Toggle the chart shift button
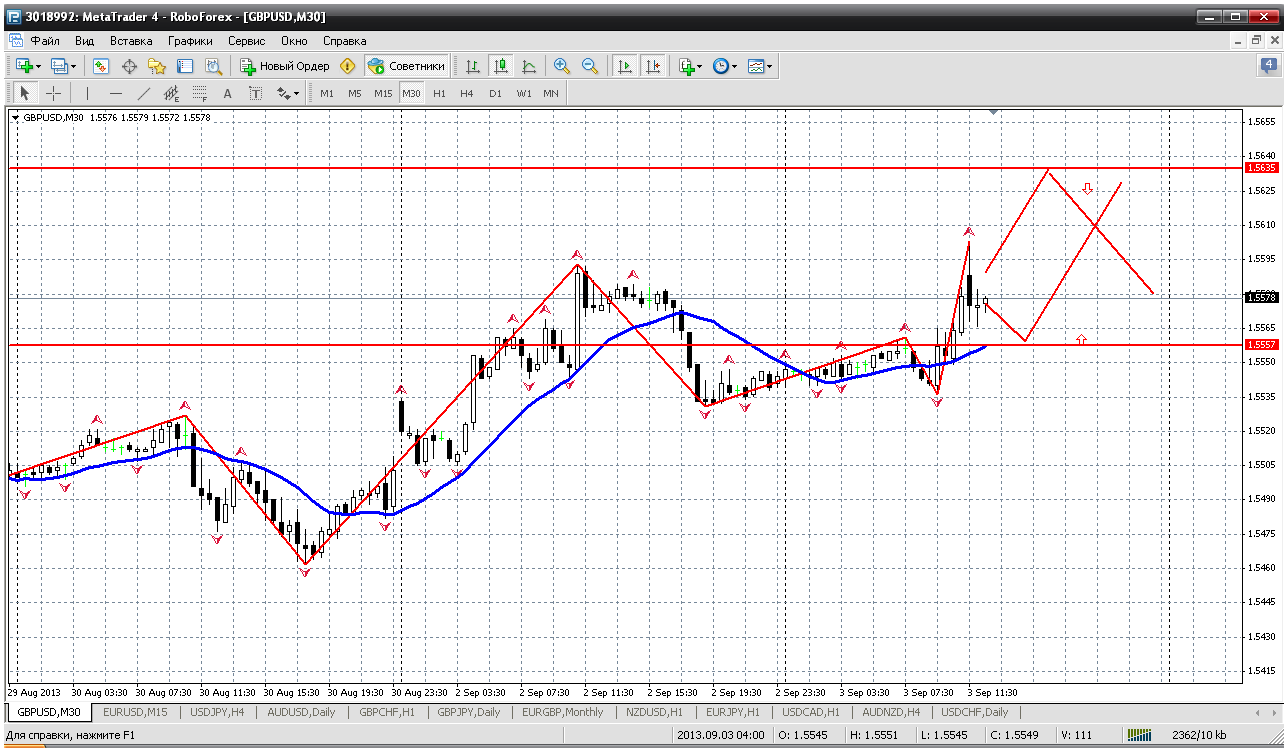 pos(653,66)
